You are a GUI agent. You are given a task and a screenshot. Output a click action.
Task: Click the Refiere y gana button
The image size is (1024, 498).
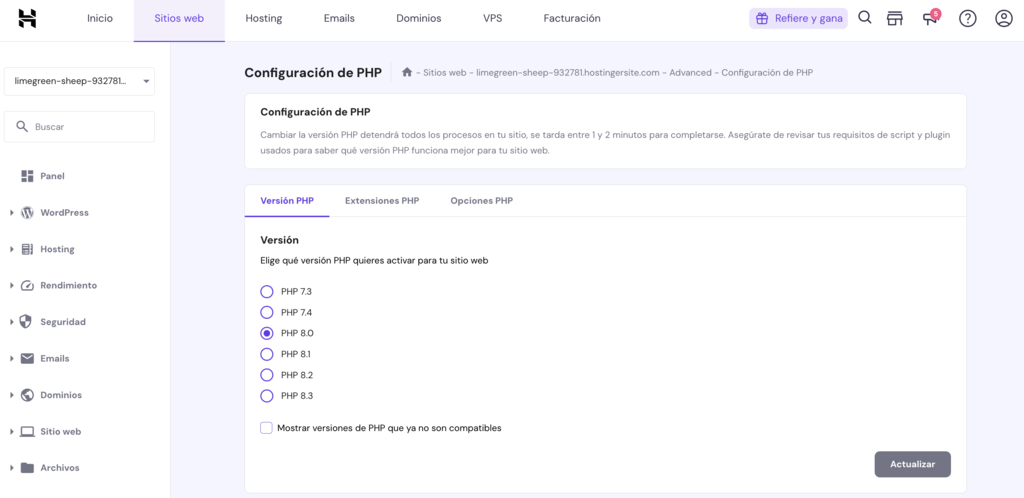coord(798,18)
